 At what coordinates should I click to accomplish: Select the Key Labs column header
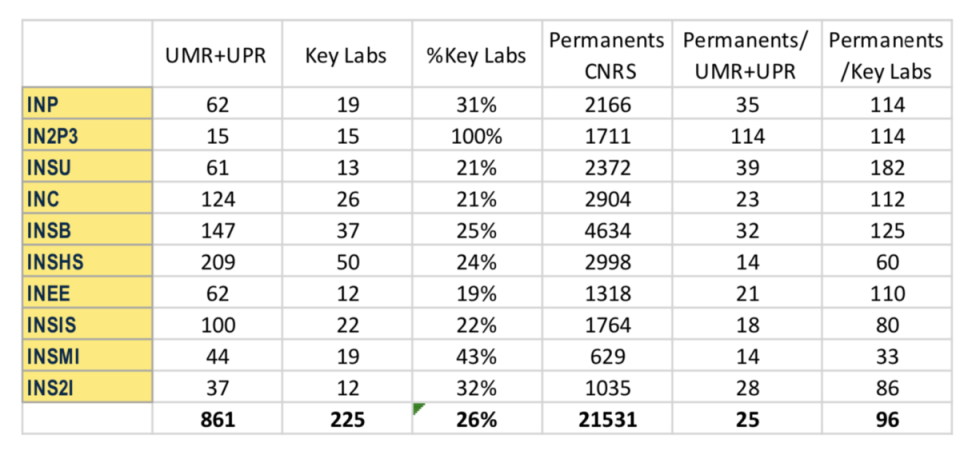coord(346,55)
